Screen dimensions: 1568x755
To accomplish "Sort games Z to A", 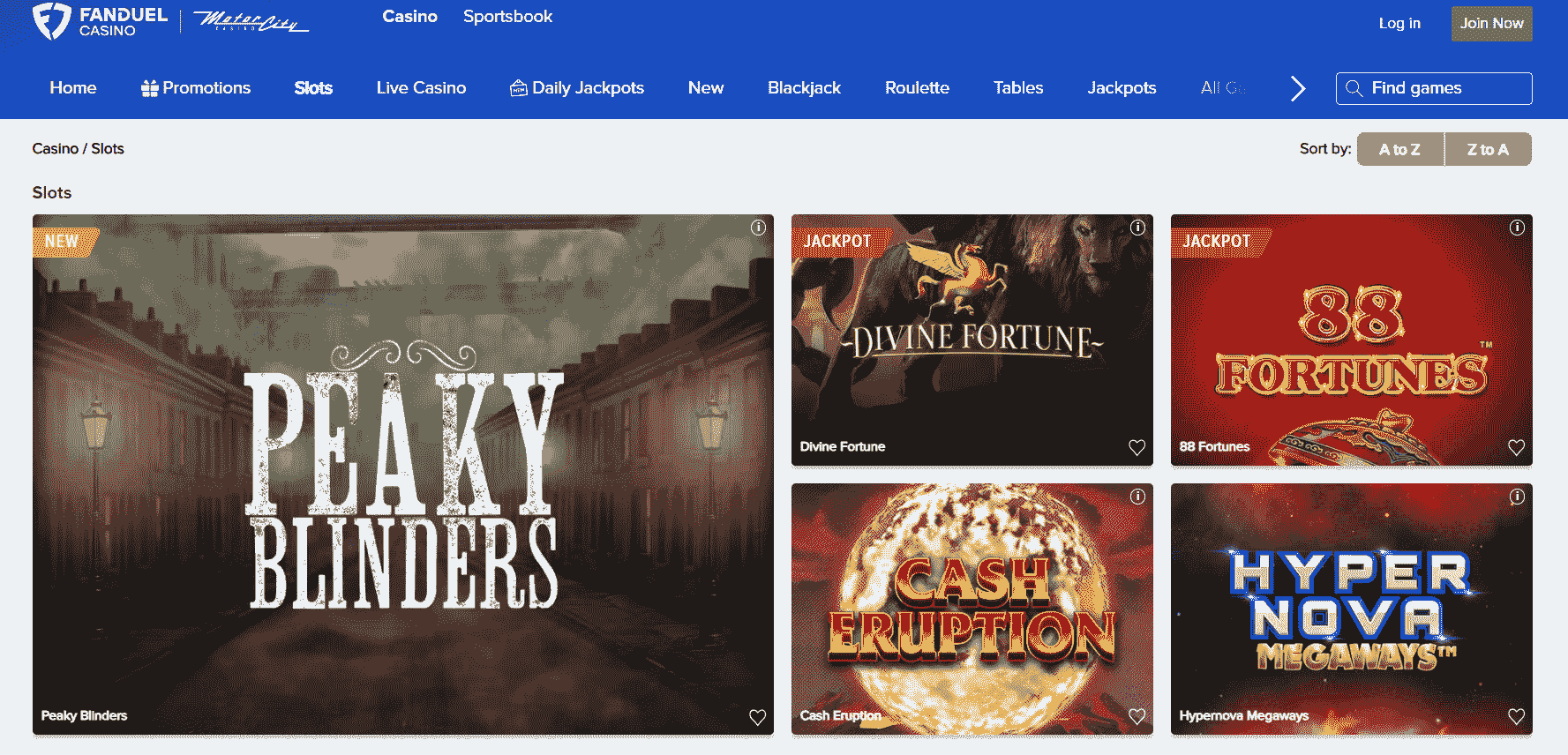I will tap(1488, 149).
